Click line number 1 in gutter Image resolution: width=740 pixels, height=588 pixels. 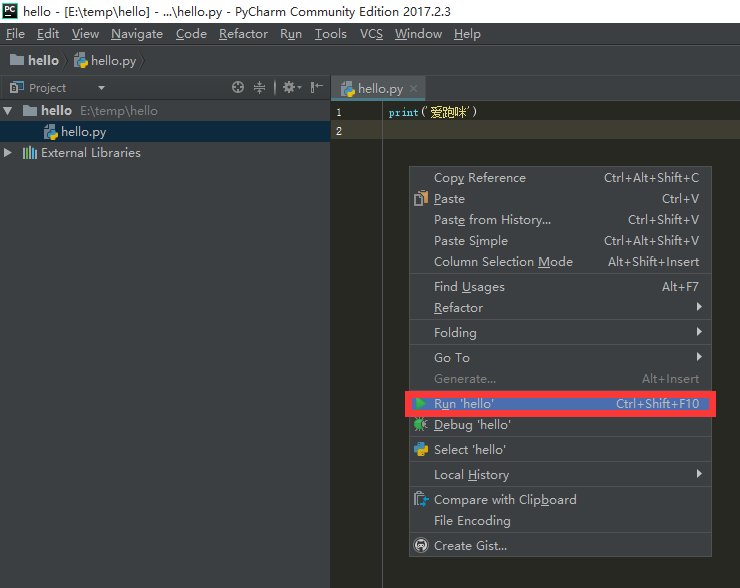338,112
